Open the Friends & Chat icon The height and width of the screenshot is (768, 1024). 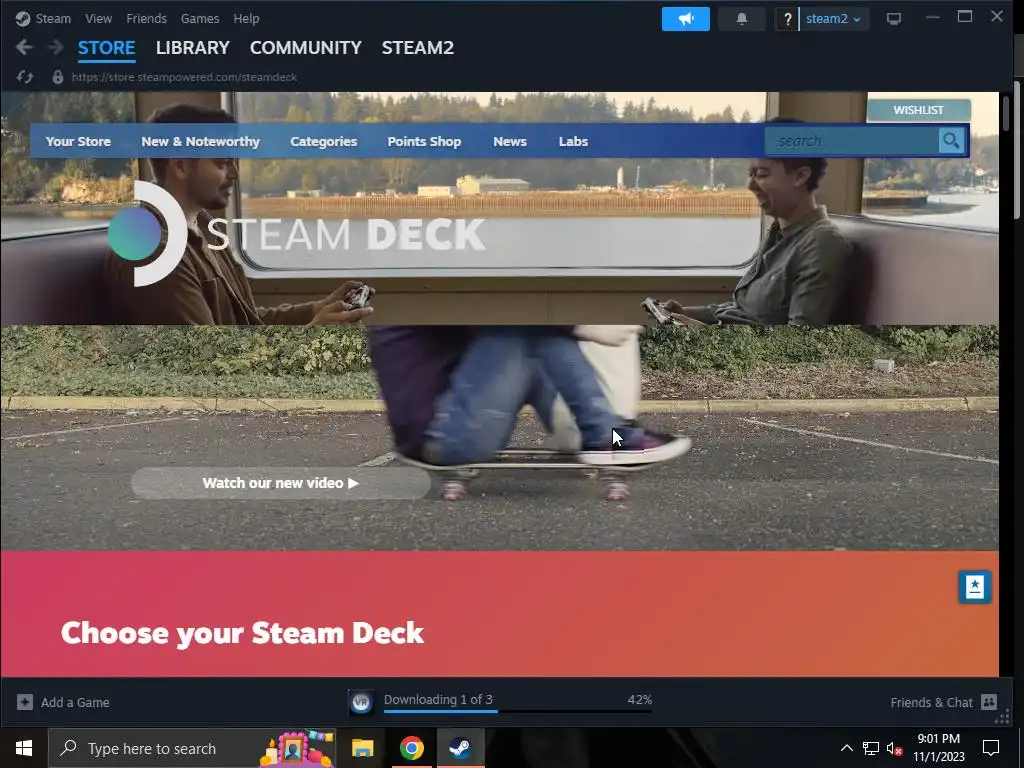[989, 702]
